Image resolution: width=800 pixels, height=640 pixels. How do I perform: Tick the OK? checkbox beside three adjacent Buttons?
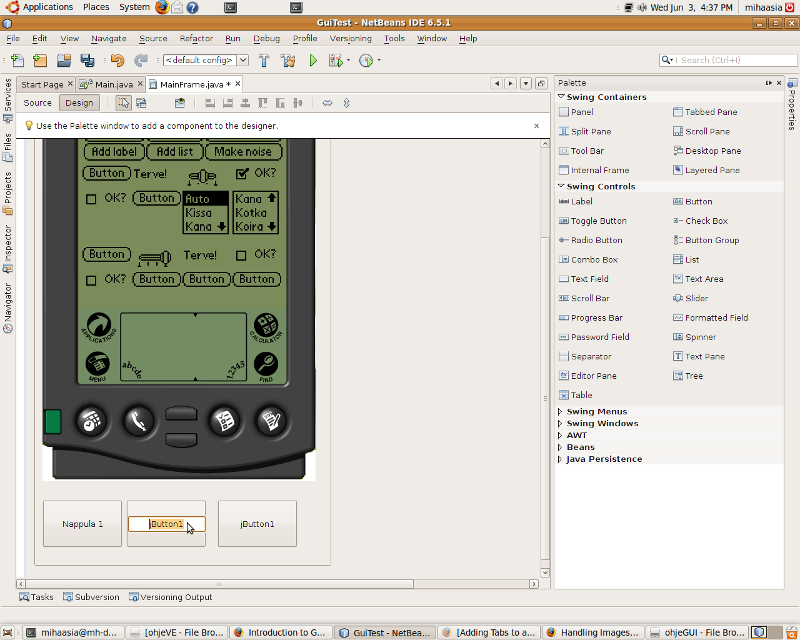click(91, 280)
